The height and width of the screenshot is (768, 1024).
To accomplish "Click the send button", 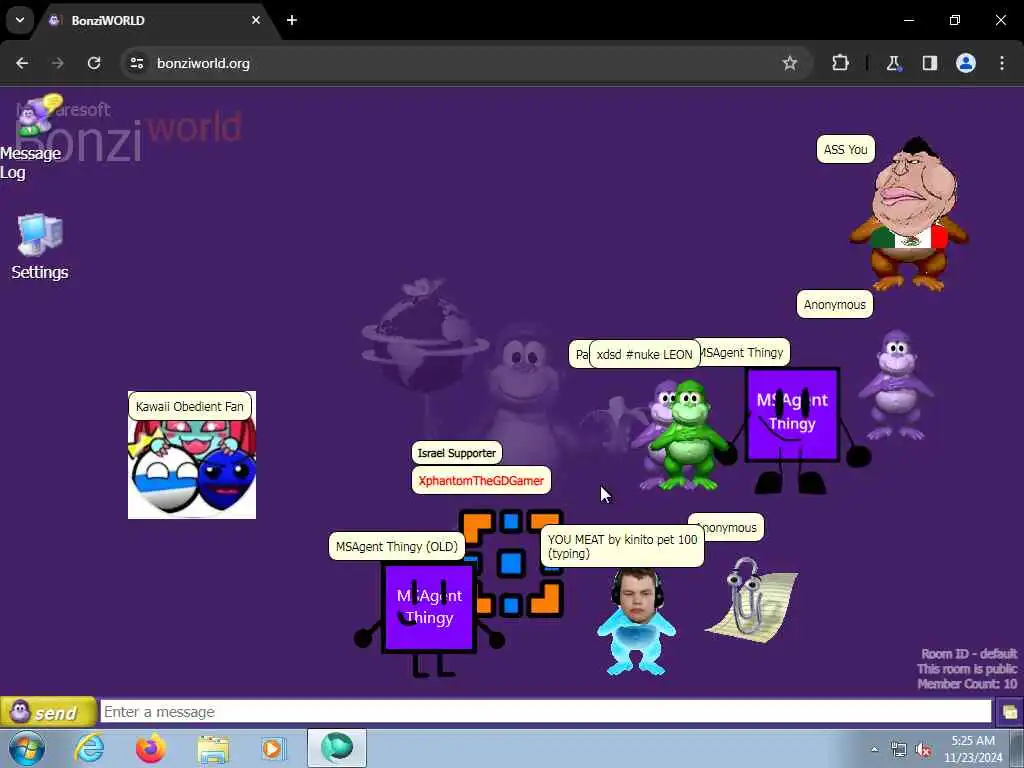I will tap(48, 712).
